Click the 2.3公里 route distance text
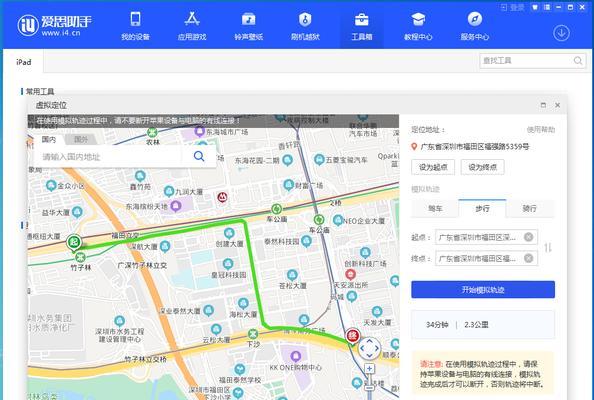594x400 pixels. pyautogui.click(x=476, y=325)
